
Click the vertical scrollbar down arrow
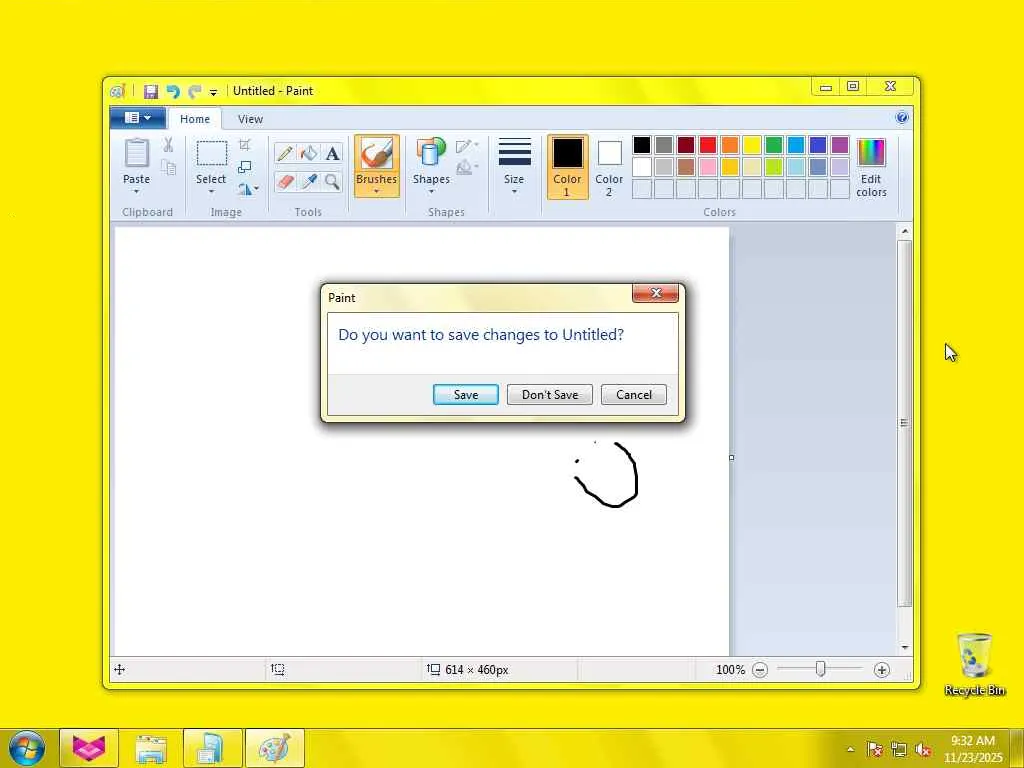point(904,647)
